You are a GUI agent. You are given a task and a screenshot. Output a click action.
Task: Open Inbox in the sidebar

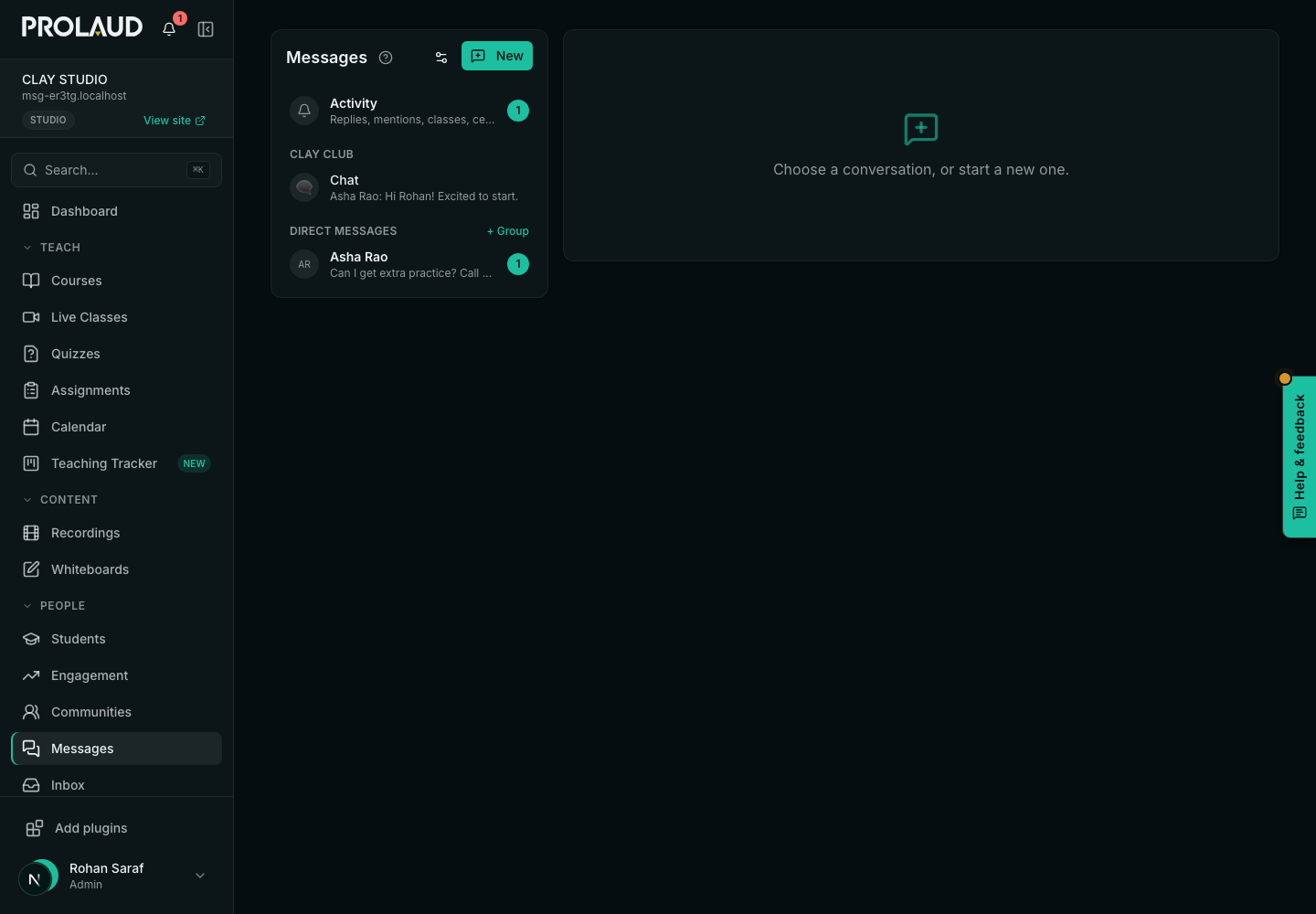pyautogui.click(x=116, y=785)
